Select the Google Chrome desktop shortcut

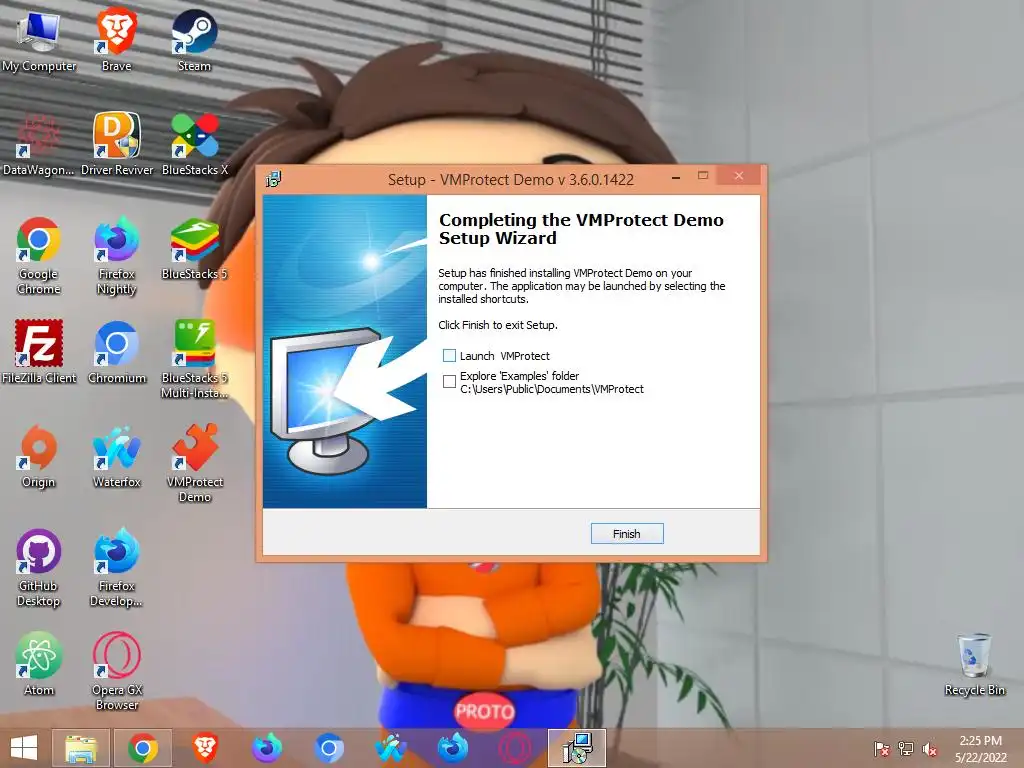(39, 255)
